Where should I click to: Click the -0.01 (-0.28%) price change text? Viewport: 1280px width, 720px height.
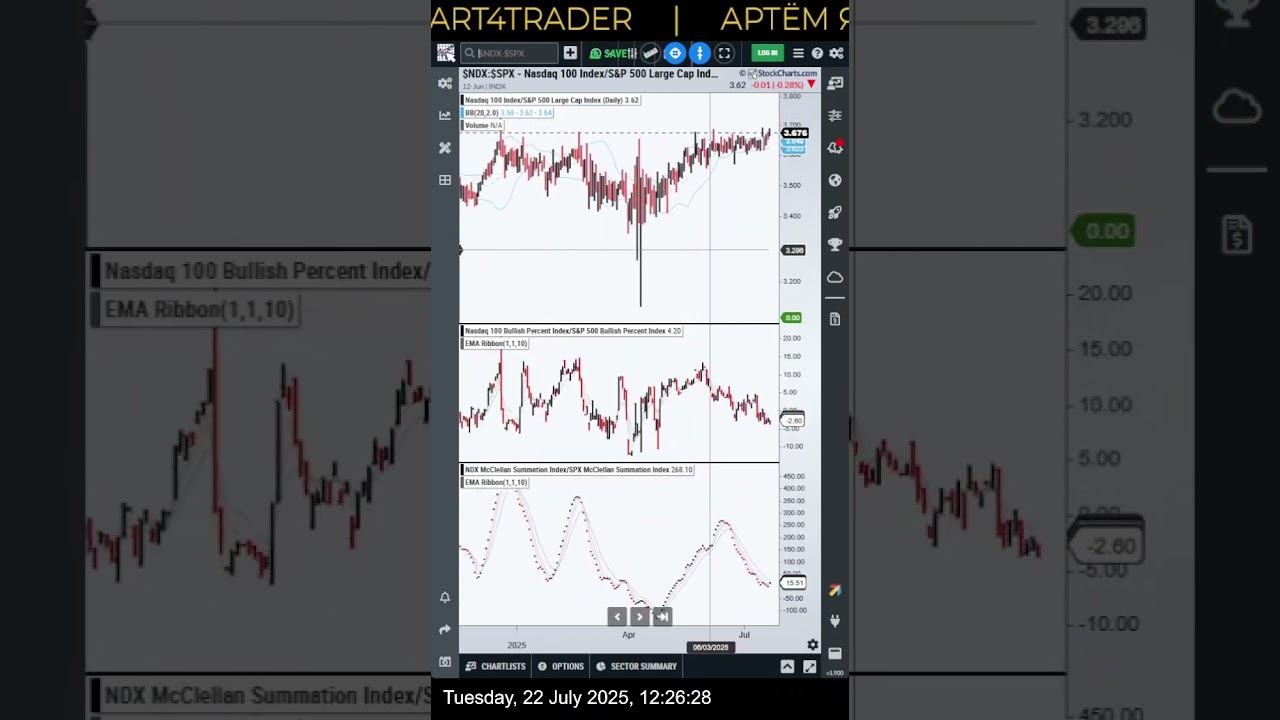[x=778, y=85]
